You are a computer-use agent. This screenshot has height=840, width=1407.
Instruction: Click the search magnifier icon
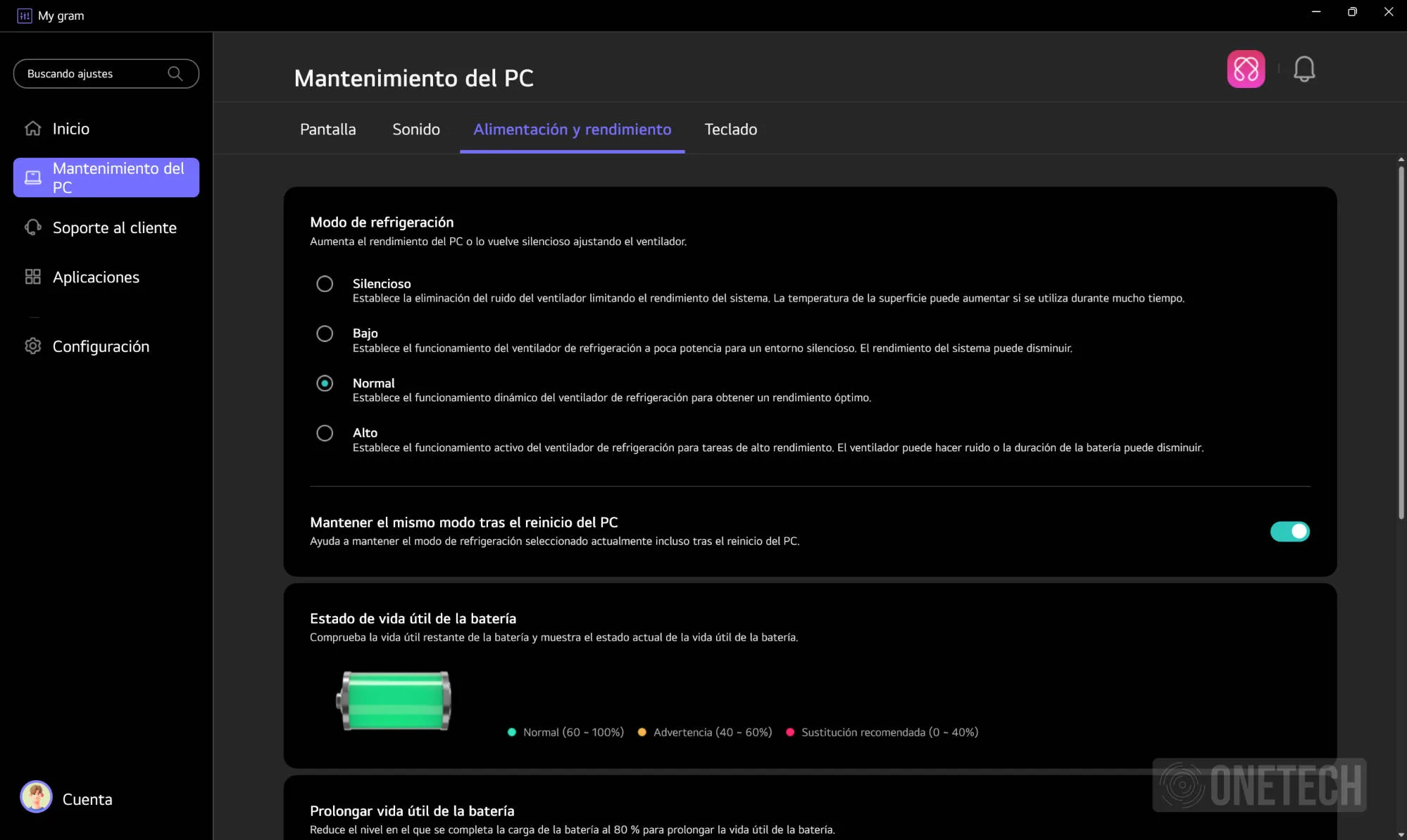coord(175,73)
